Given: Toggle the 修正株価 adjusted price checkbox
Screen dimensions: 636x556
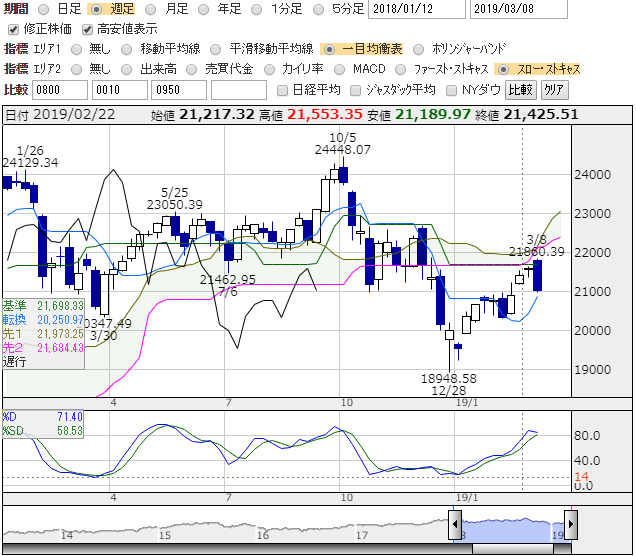Looking at the screenshot, I should (x=13, y=30).
